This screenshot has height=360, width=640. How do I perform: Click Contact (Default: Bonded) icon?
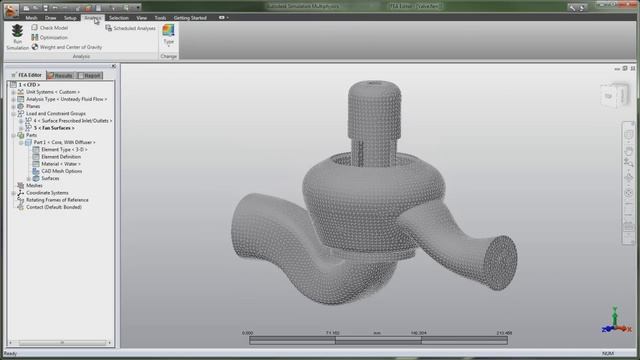coord(20,207)
